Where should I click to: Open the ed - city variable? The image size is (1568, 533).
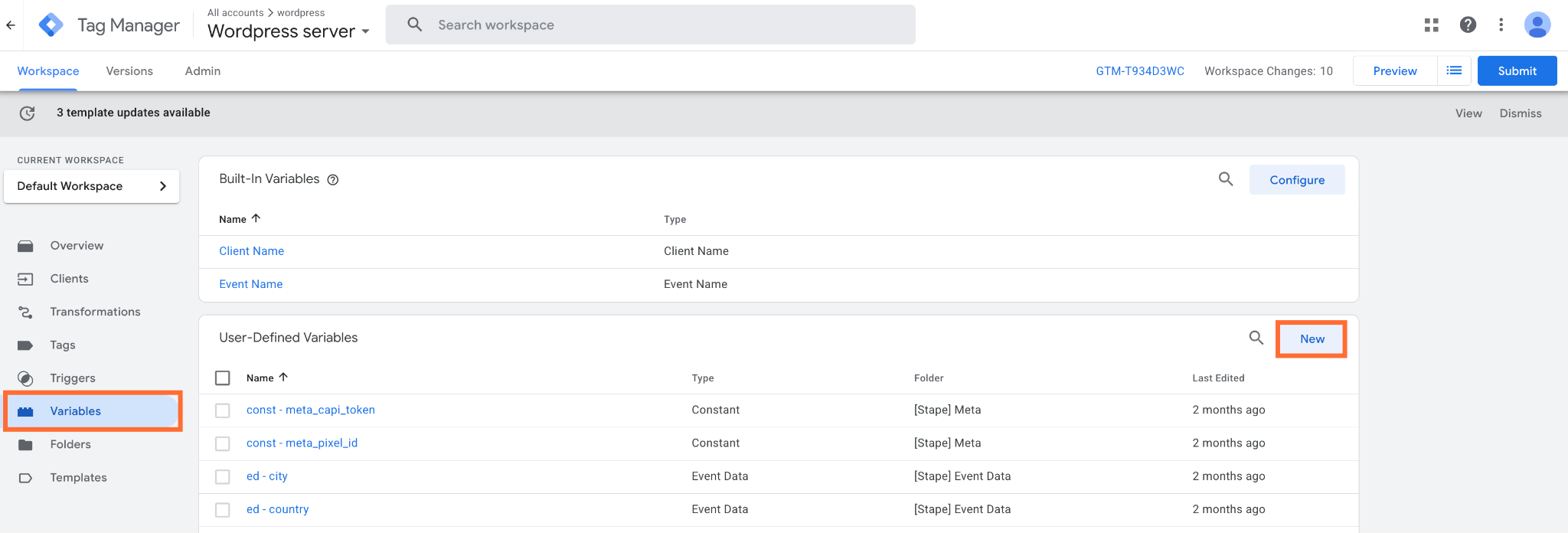click(267, 476)
